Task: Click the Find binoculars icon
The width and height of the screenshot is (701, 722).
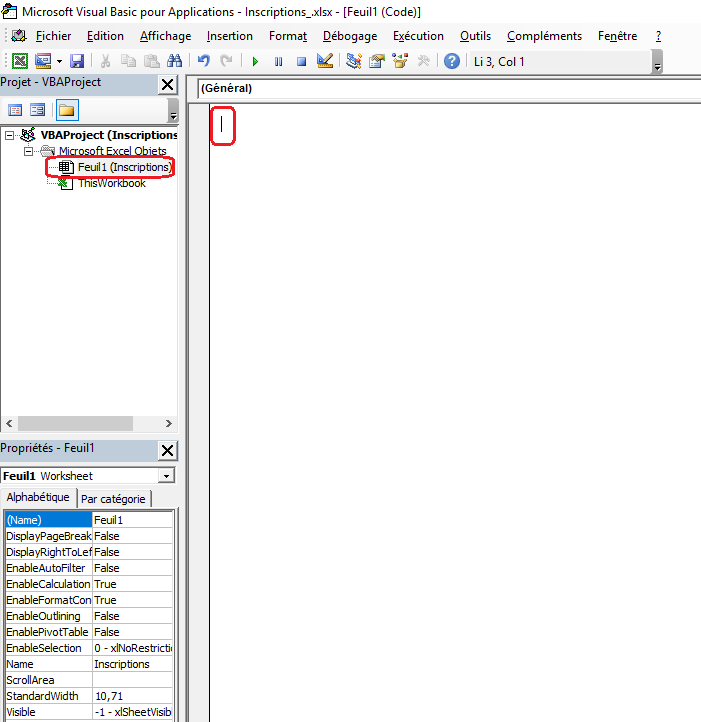Action: point(174,61)
